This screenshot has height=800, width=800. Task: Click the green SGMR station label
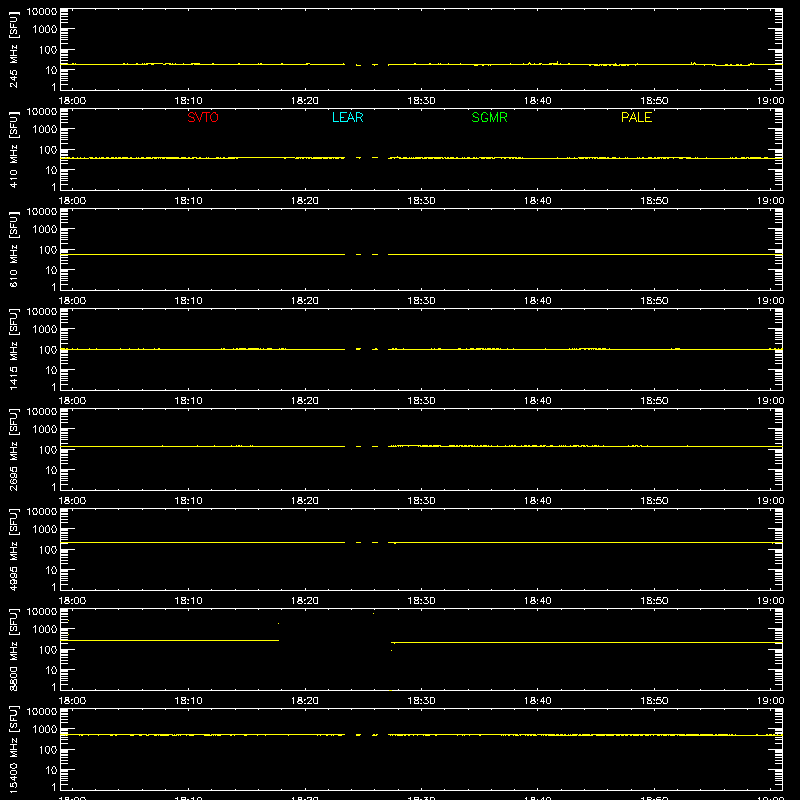(489, 117)
